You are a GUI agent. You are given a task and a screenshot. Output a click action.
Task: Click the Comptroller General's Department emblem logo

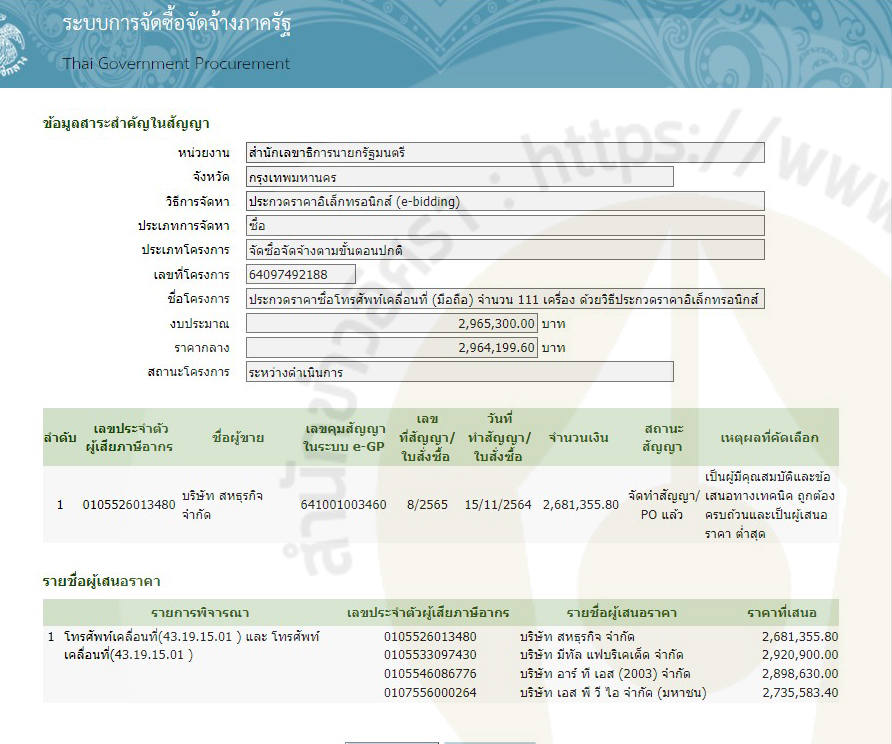tap(18, 40)
